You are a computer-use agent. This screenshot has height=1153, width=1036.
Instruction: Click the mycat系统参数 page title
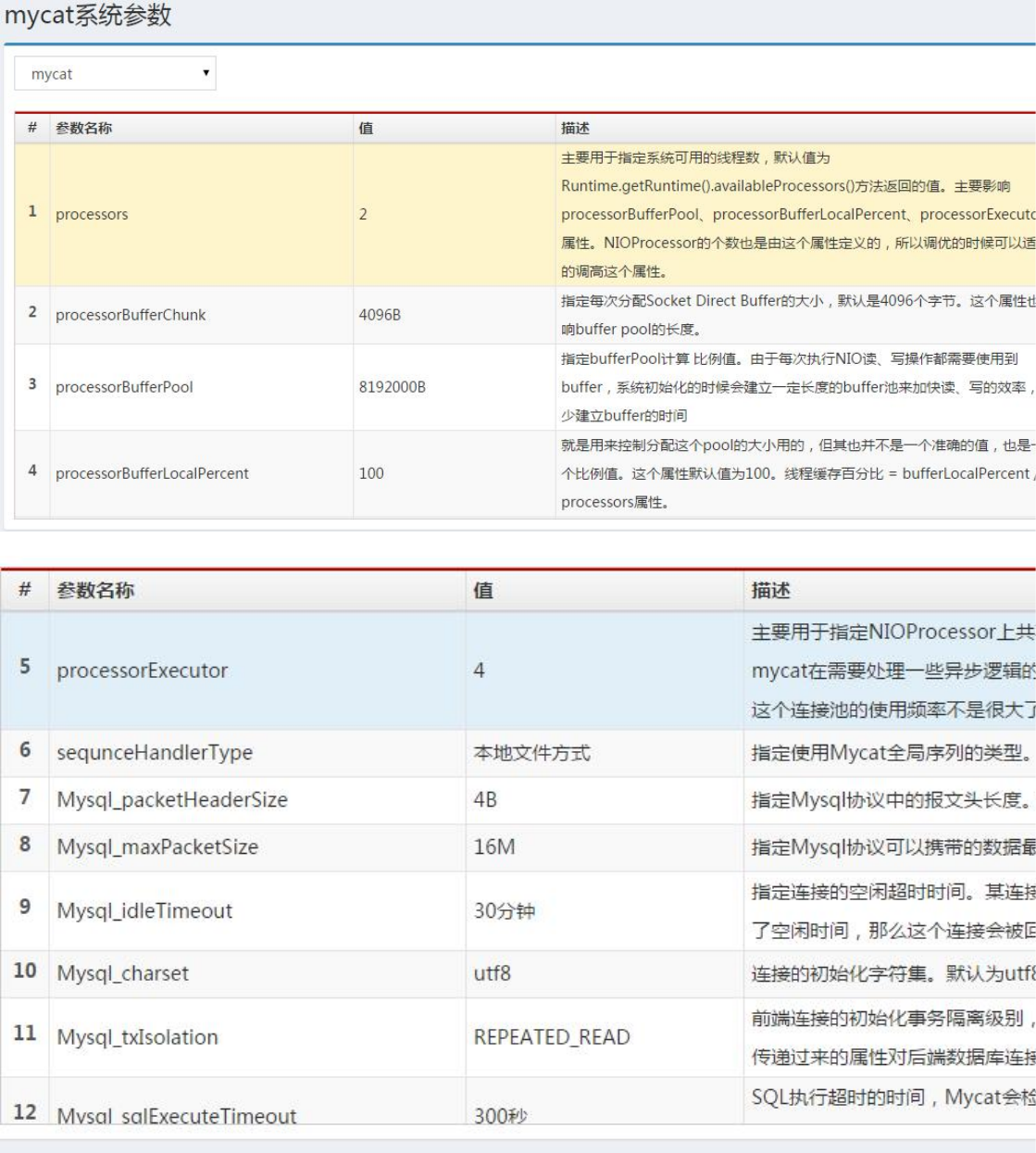(88, 16)
